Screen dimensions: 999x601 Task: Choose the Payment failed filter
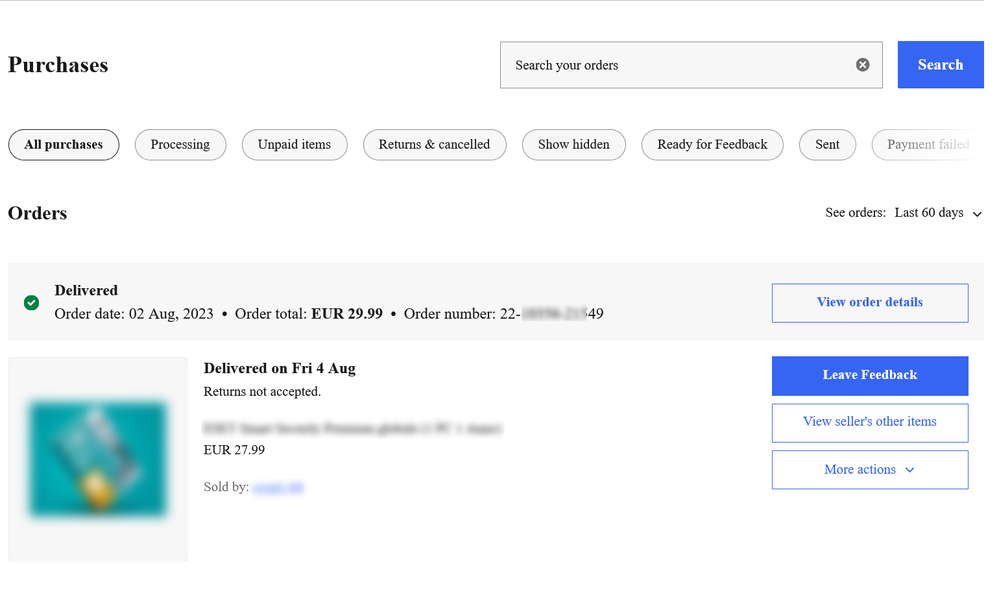[927, 145]
